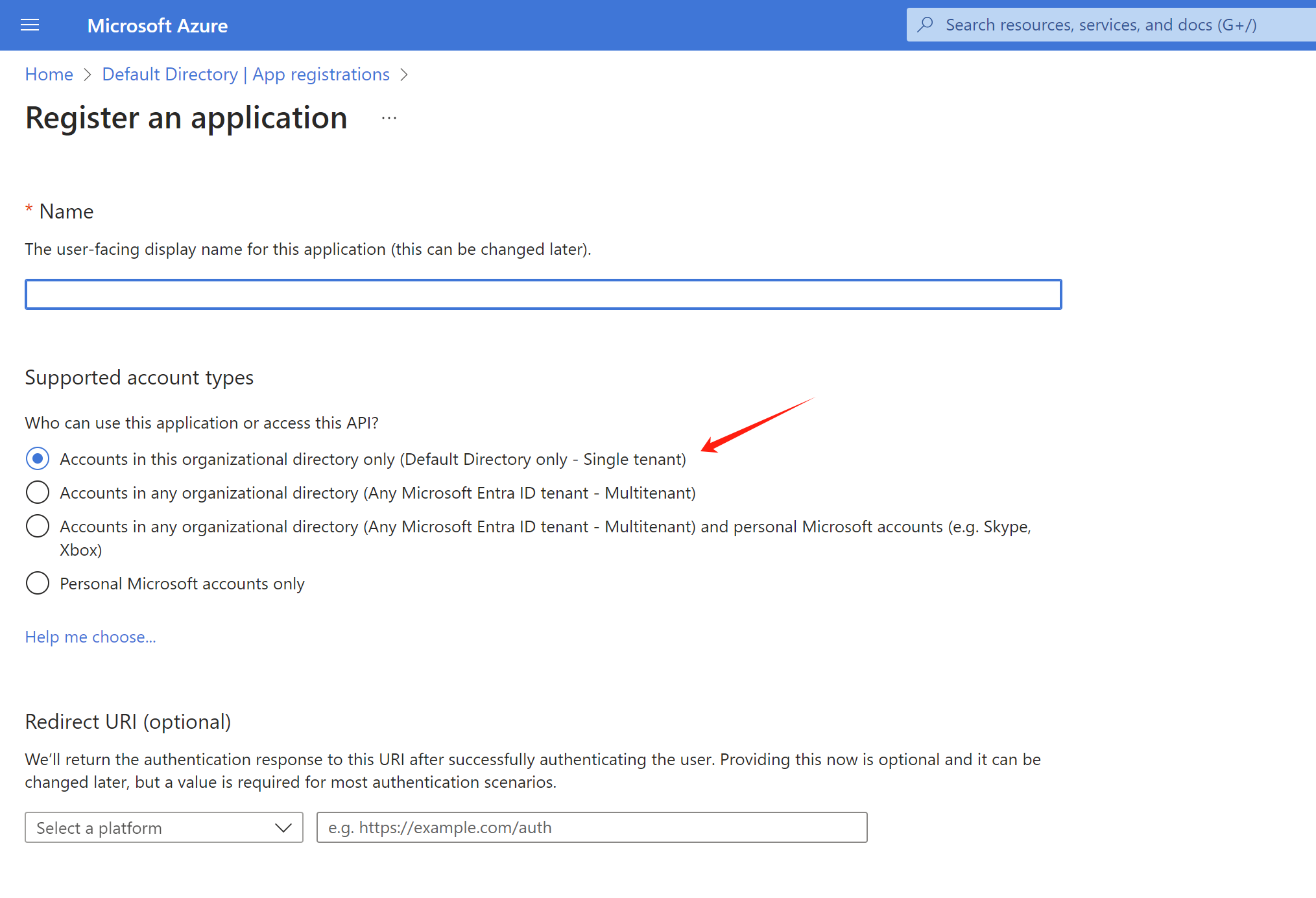The width and height of the screenshot is (1316, 898).
Task: Select Multitenant organizational directory option
Action: (x=38, y=492)
